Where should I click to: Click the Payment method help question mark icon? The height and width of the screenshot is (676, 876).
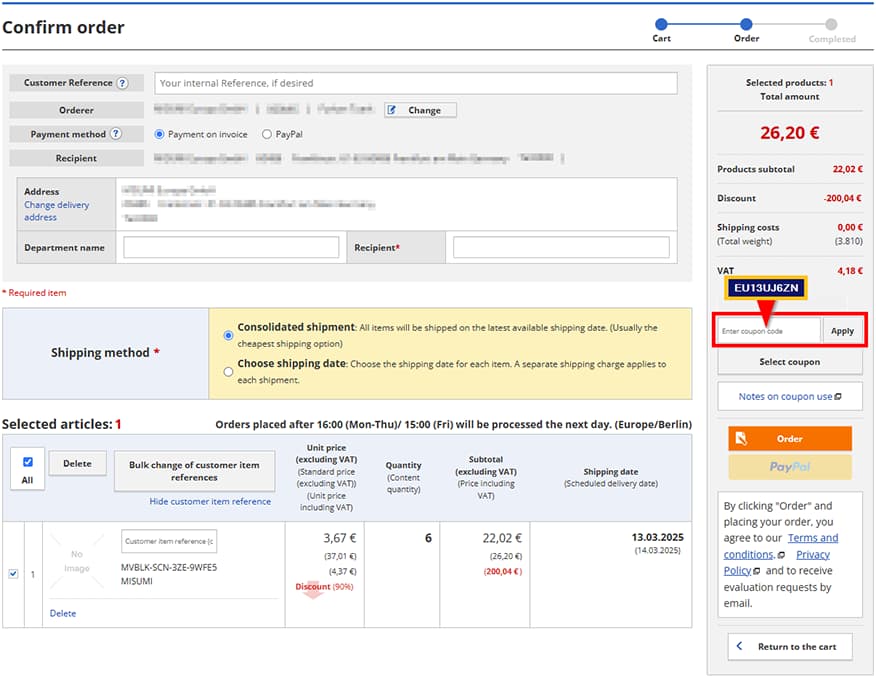[x=115, y=134]
